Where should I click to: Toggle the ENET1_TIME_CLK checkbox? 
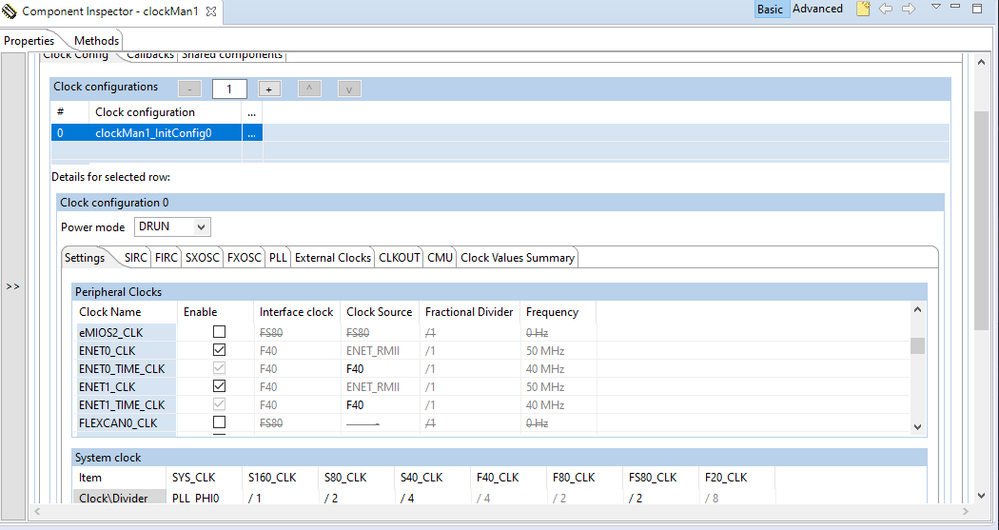tap(219, 404)
